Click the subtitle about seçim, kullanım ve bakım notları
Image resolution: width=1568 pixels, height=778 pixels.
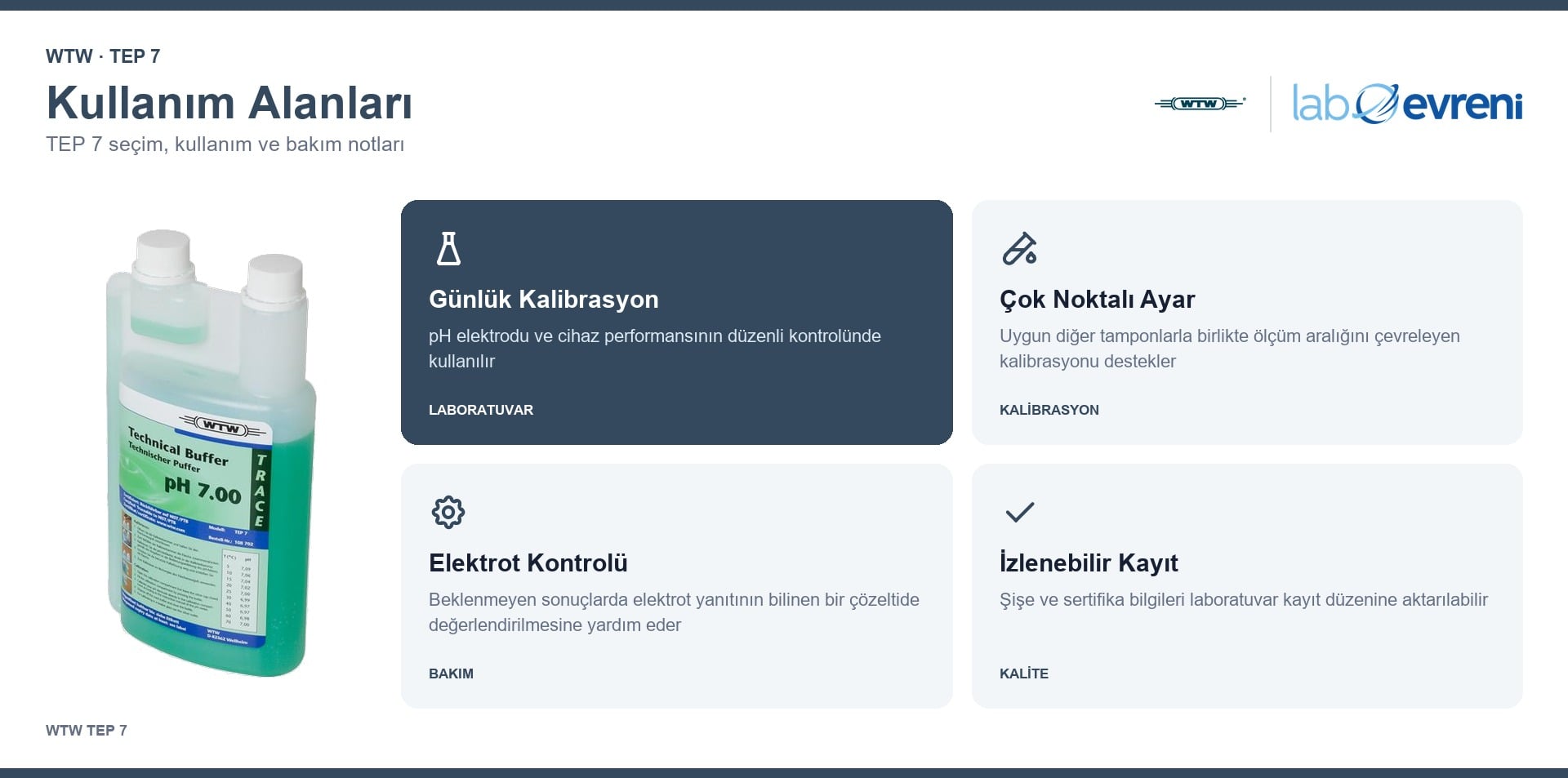pos(225,144)
